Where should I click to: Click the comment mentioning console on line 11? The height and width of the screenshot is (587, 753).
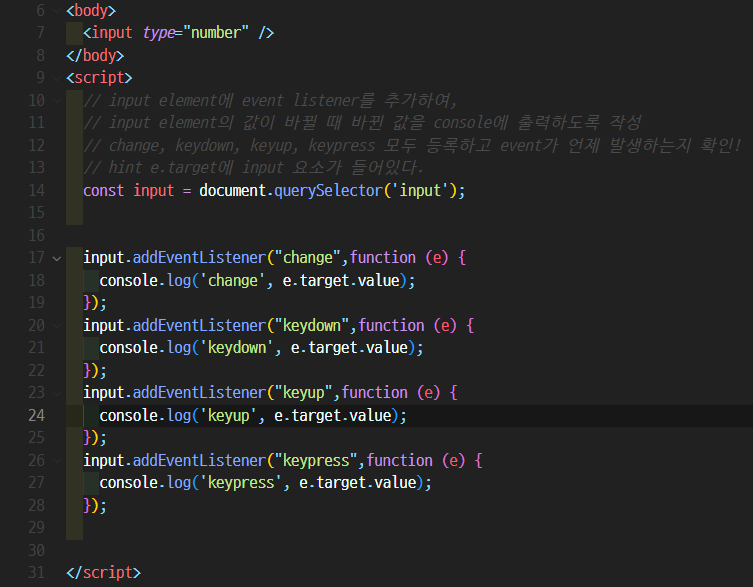(x=362, y=123)
